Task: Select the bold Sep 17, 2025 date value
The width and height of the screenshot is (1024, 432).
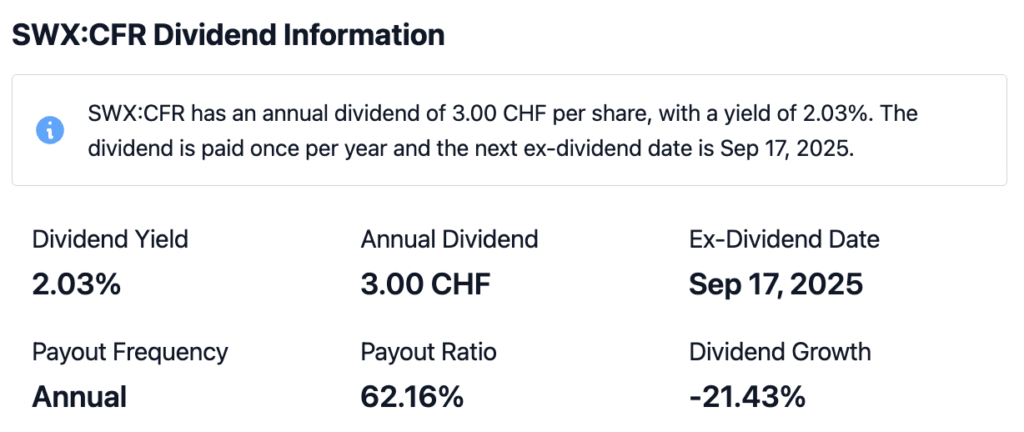Action: tap(775, 285)
